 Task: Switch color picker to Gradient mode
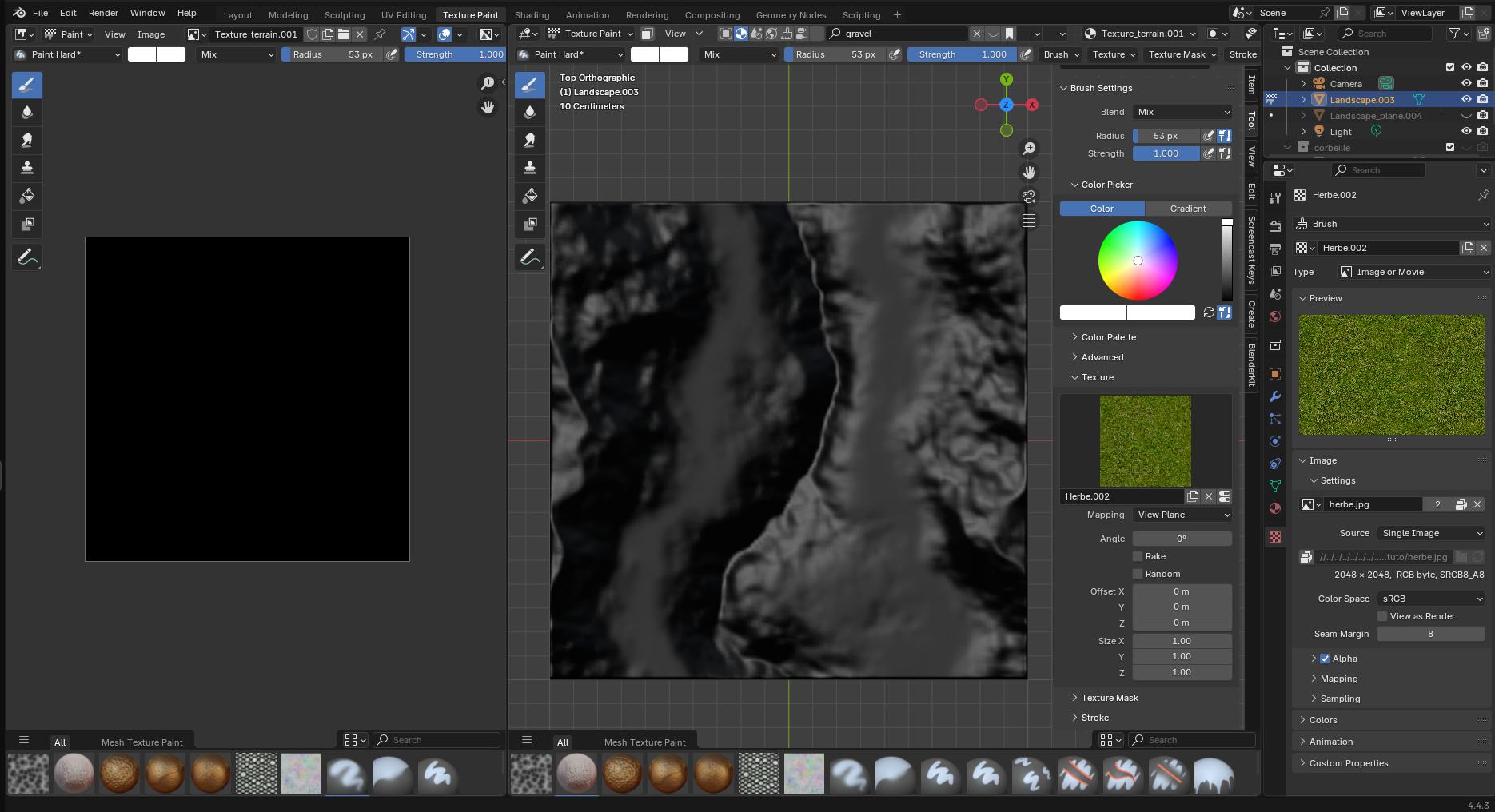(x=1187, y=209)
